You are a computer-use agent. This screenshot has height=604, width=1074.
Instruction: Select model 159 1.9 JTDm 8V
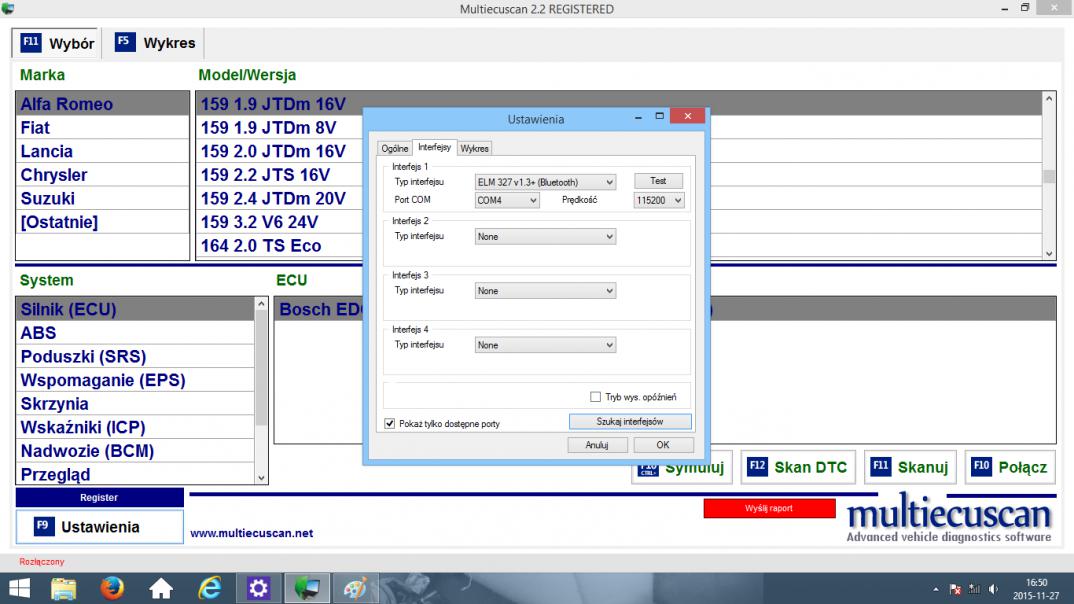(279, 128)
